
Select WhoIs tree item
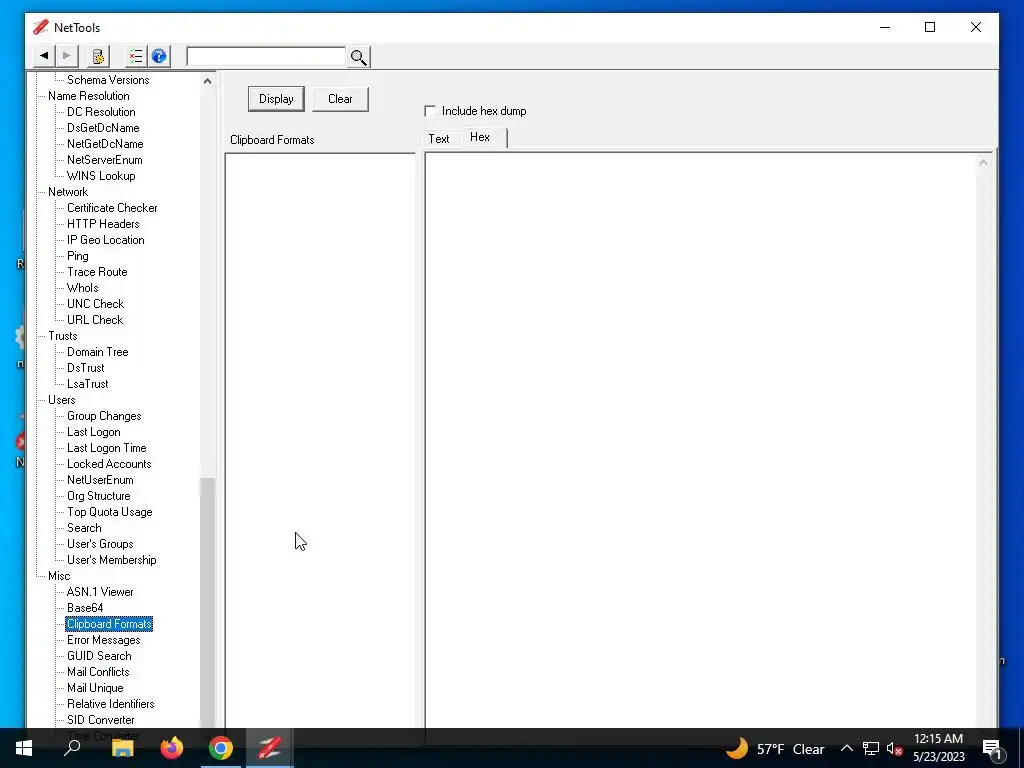pos(83,288)
